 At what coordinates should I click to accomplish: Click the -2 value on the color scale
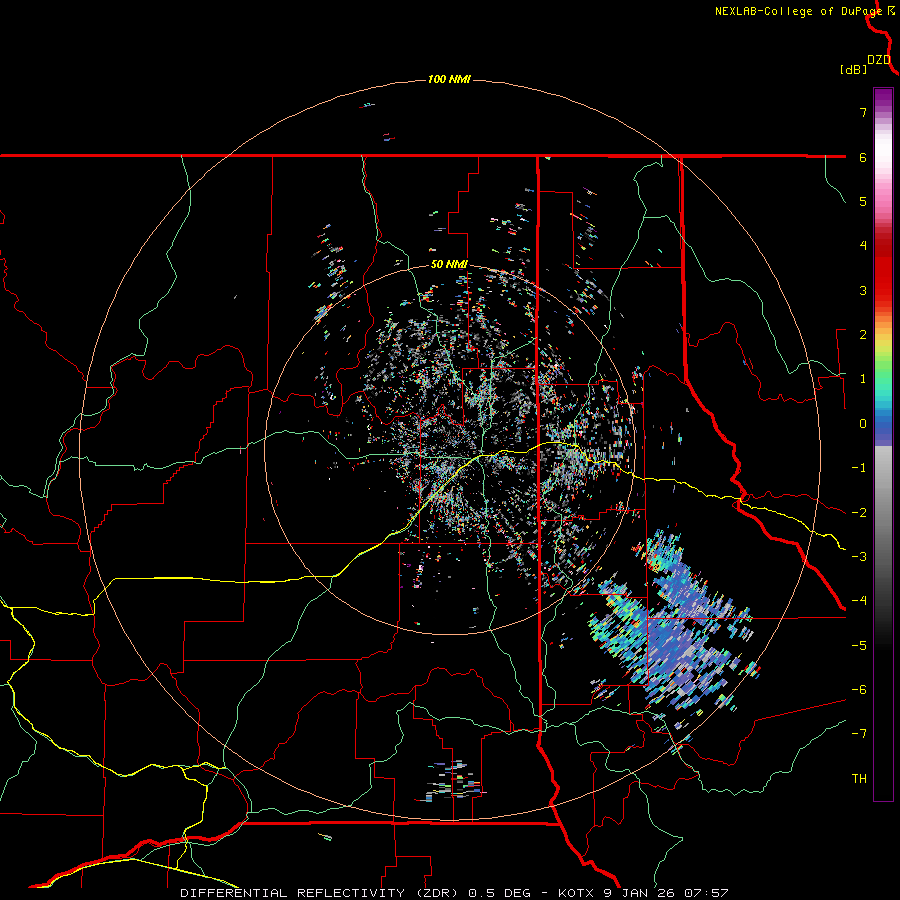(x=859, y=513)
